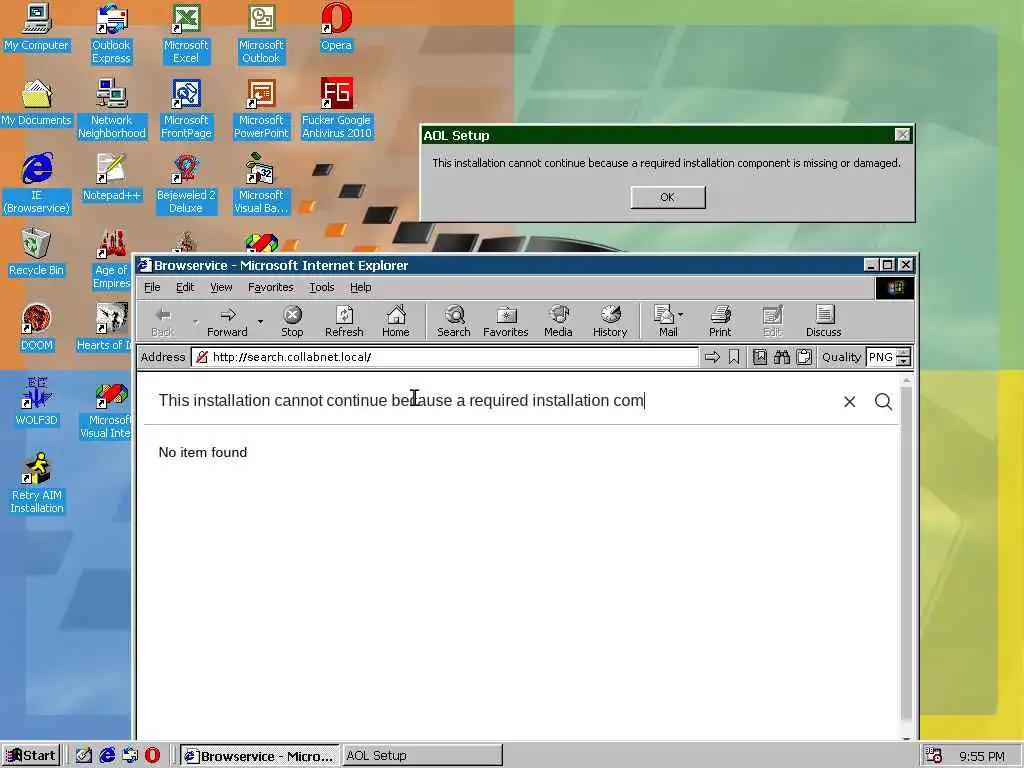Click the clipboard icon in address bar
This screenshot has width=1024, height=768.
point(805,357)
